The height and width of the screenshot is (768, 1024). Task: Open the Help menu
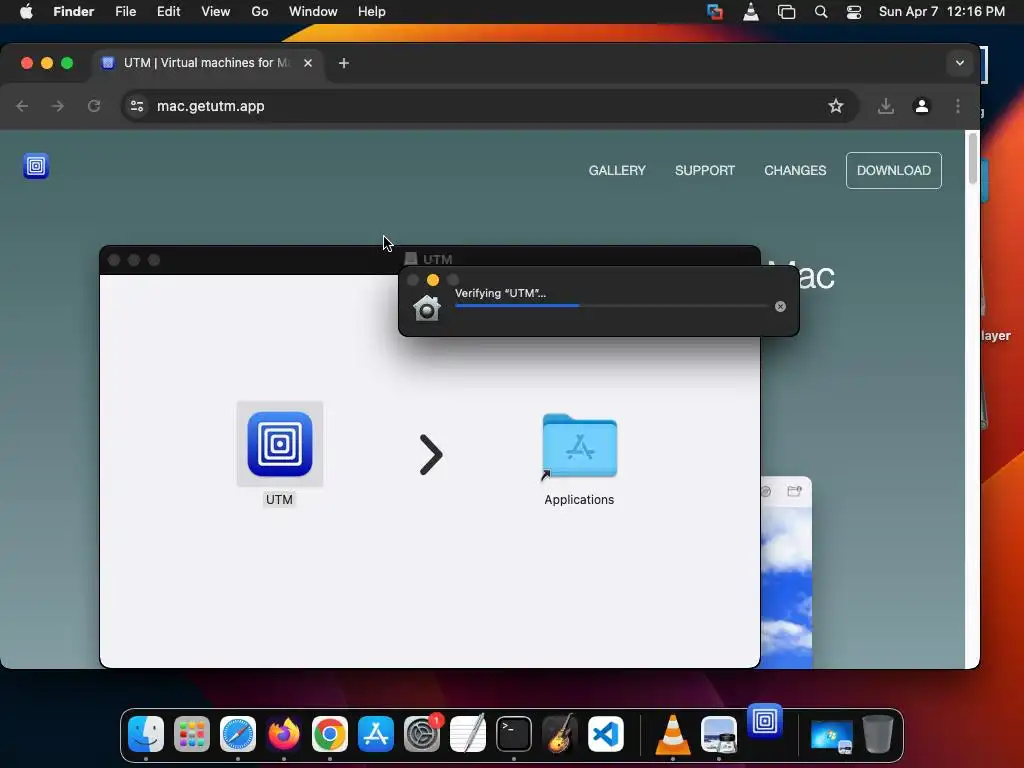point(372,12)
